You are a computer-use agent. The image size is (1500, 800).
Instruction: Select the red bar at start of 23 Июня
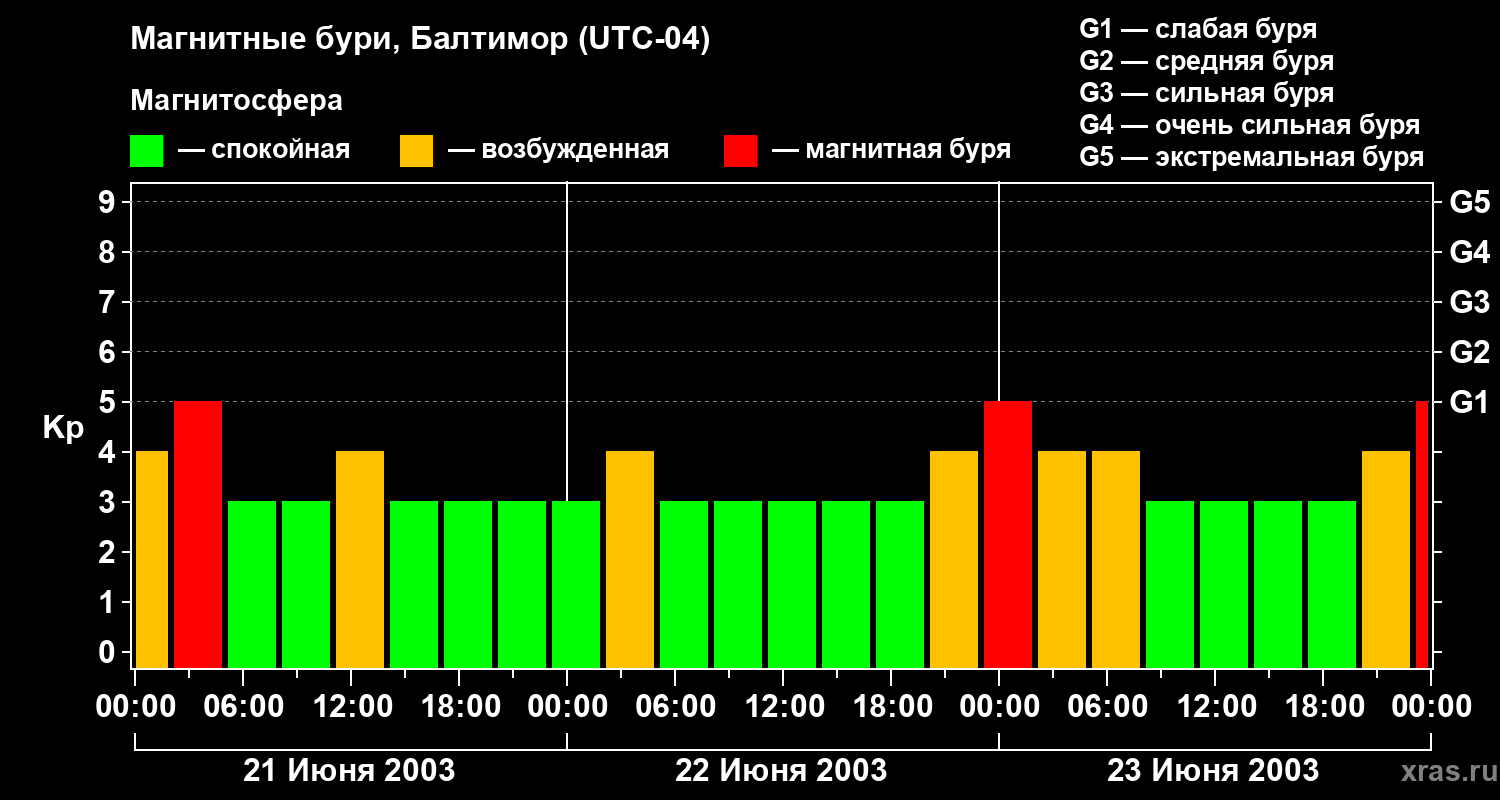pos(1008,534)
